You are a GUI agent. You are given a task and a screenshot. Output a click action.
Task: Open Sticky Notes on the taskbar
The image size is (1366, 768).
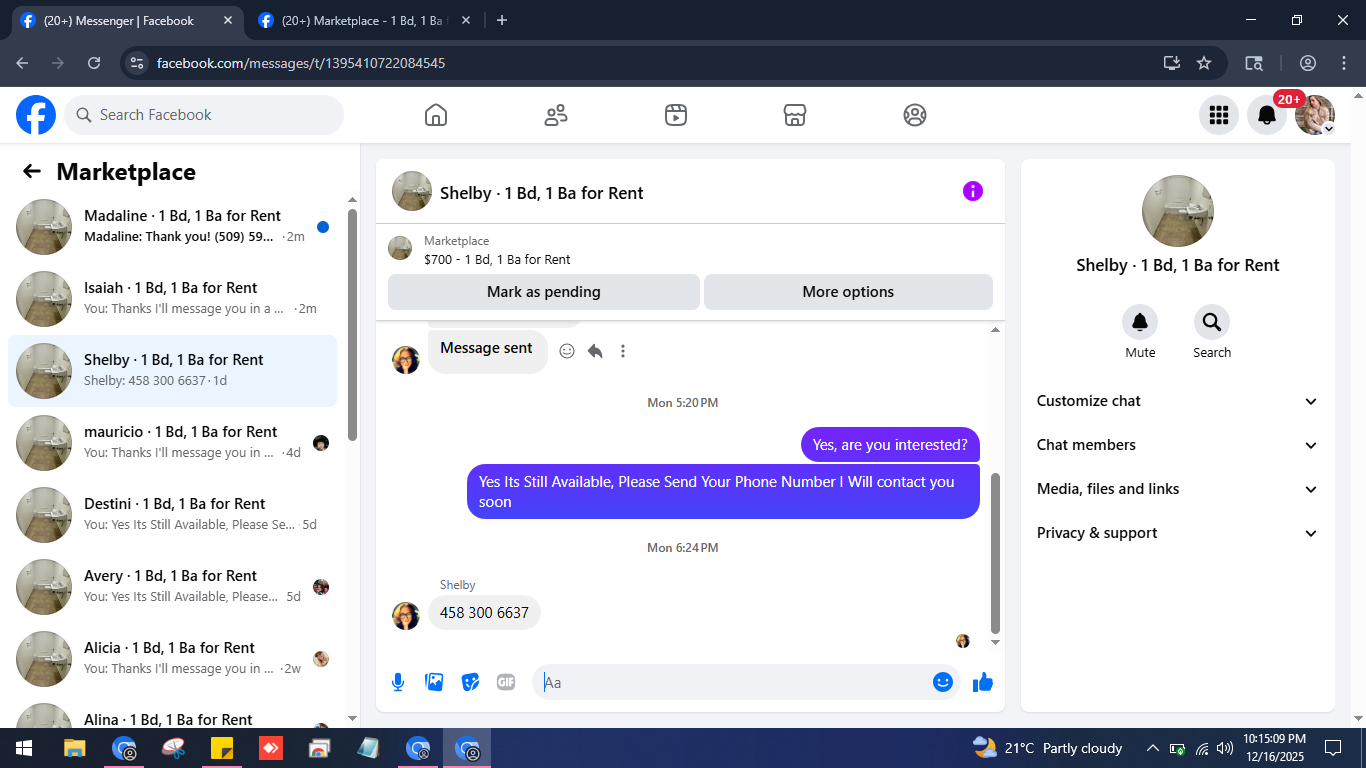coord(222,748)
